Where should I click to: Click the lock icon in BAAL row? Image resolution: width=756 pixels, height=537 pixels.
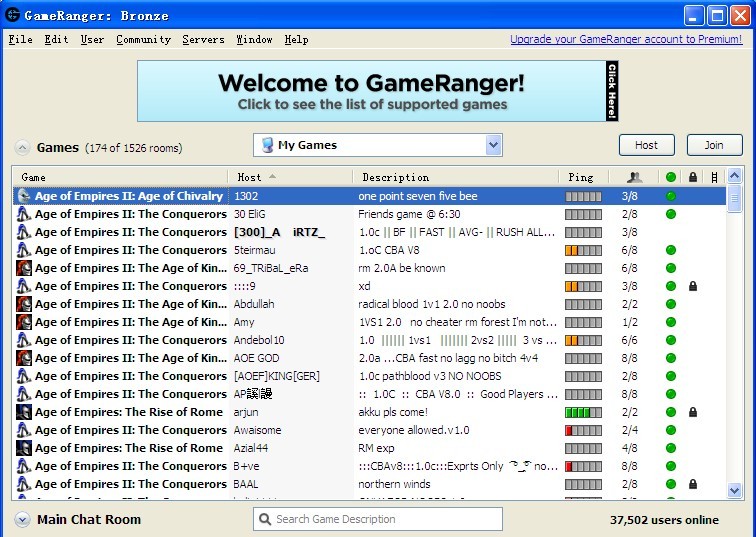coord(693,484)
